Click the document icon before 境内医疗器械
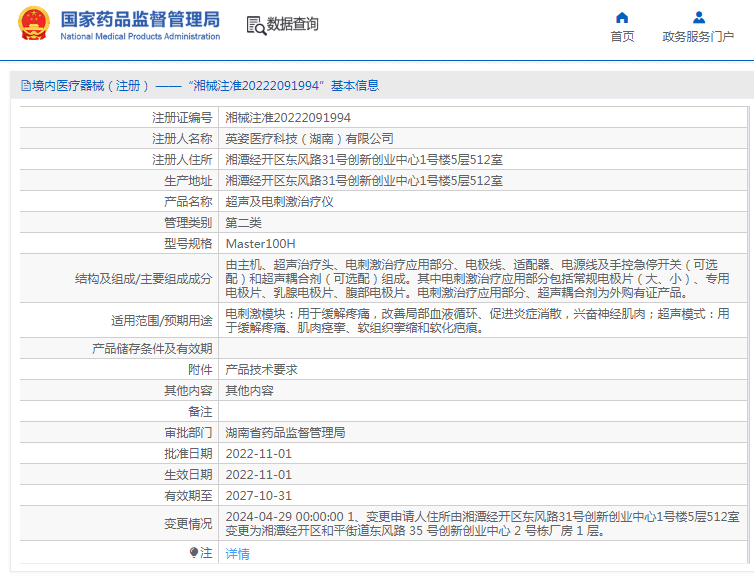 pyautogui.click(x=25, y=86)
